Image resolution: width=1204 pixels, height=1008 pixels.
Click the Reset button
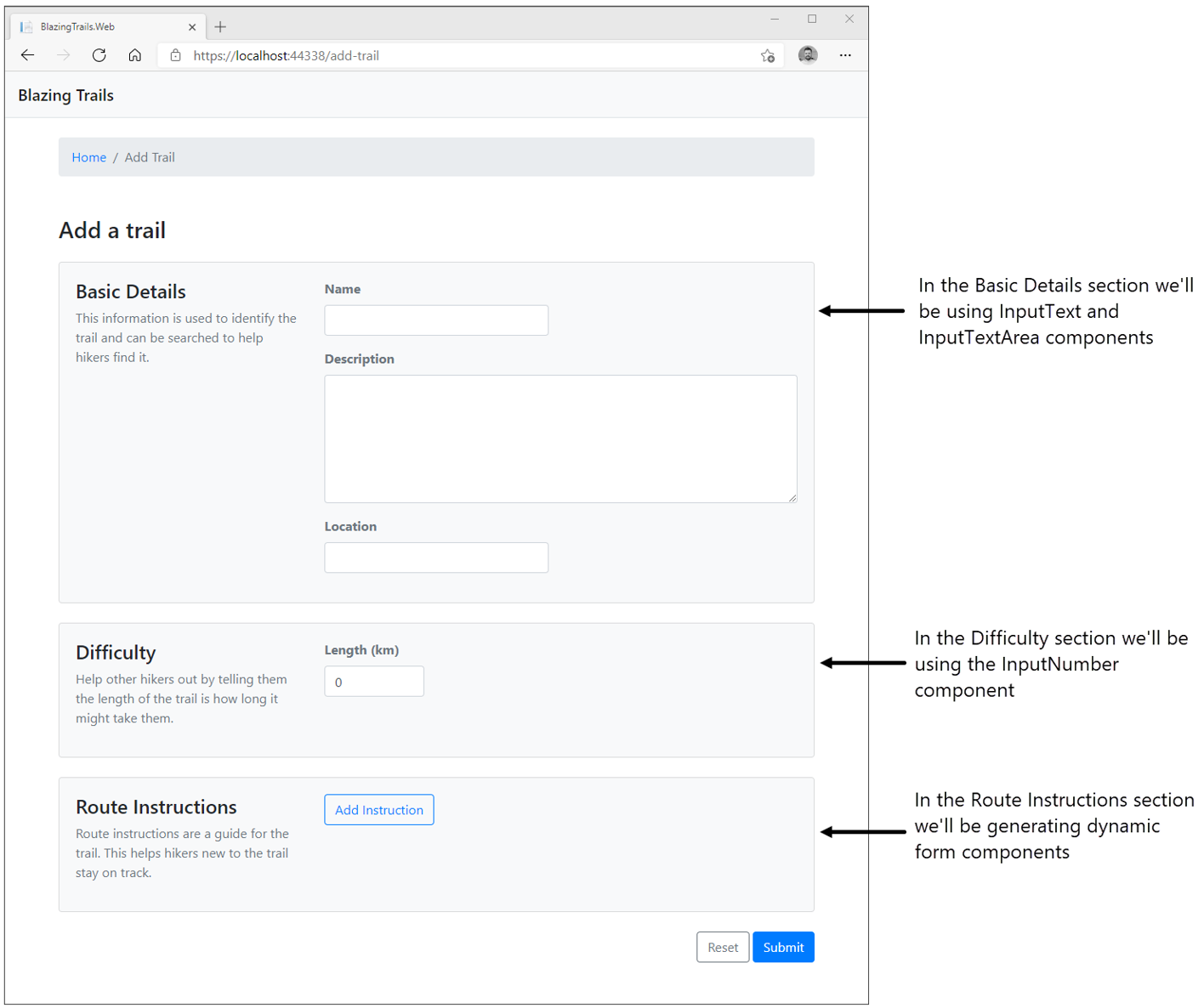coord(723,948)
